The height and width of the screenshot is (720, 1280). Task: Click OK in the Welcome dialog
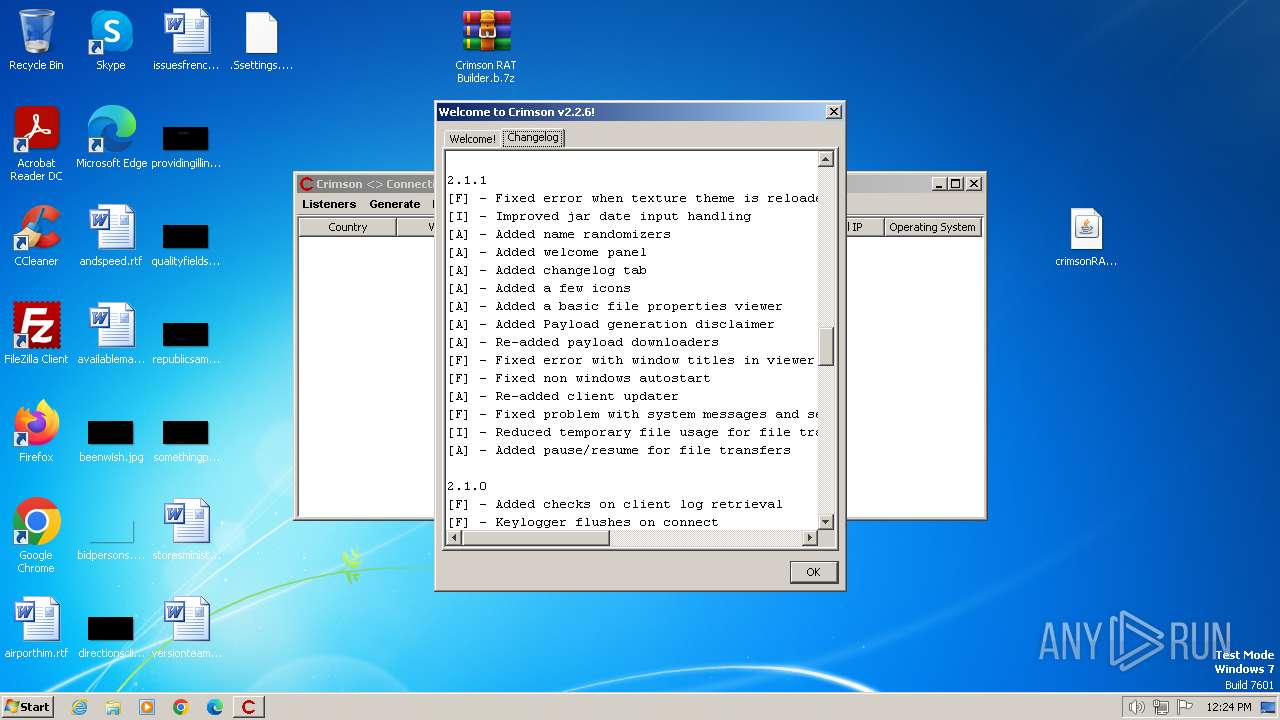pyautogui.click(x=813, y=572)
